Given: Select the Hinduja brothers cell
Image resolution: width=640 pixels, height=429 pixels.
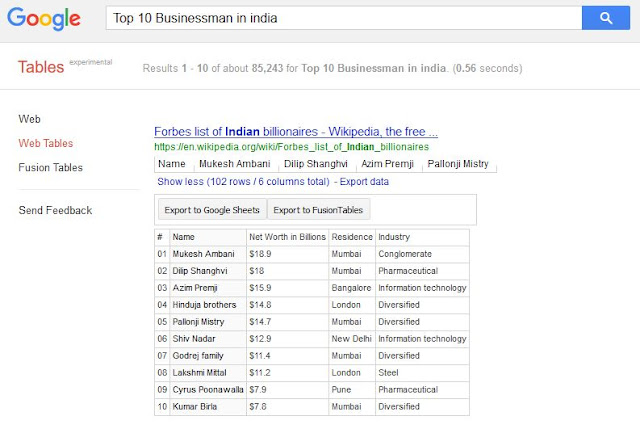Looking at the screenshot, I should 208,305.
